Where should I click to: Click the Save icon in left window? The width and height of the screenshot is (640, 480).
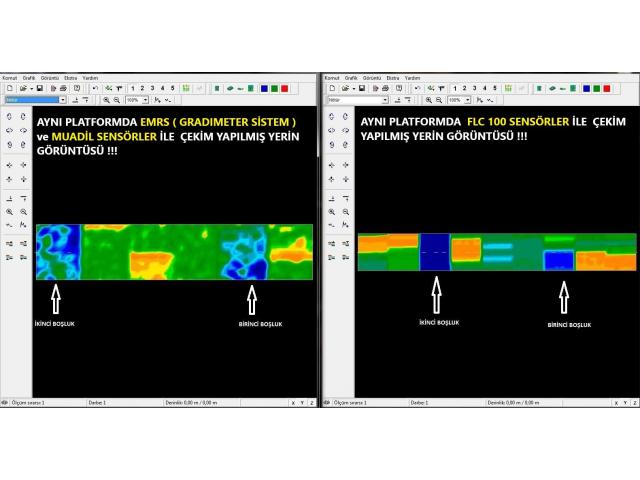click(x=38, y=88)
